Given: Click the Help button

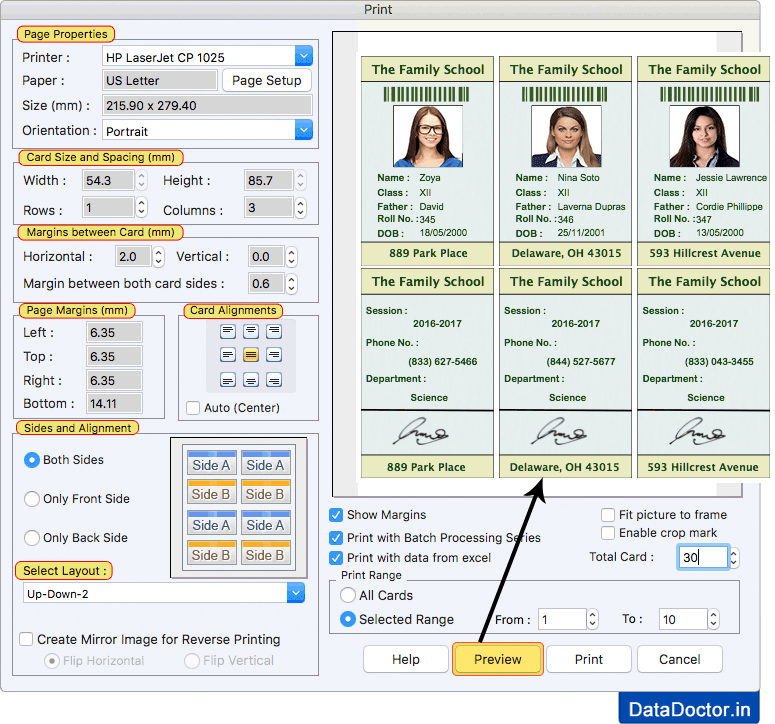Looking at the screenshot, I should tap(406, 659).
